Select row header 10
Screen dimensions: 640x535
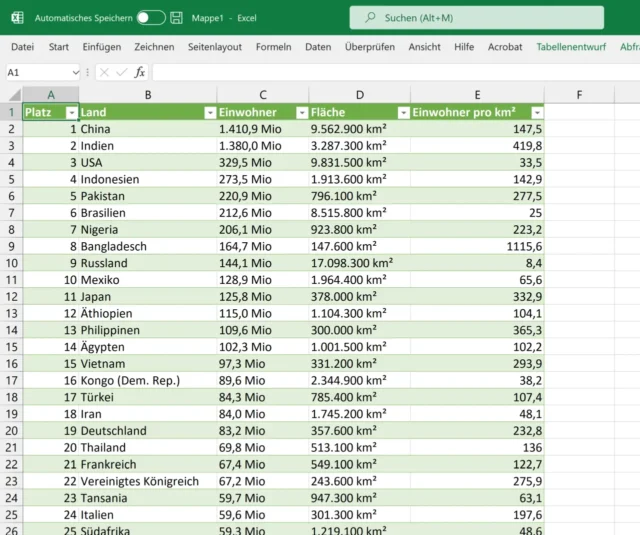pyautogui.click(x=11, y=263)
